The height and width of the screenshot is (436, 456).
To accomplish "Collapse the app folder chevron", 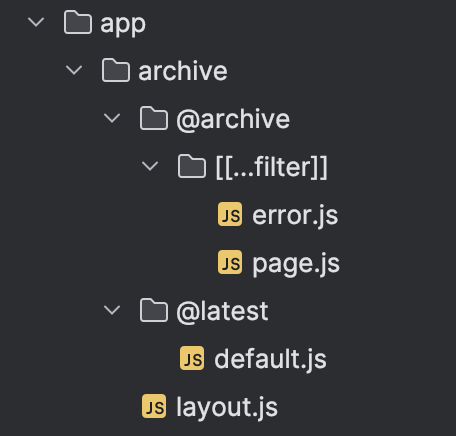I will click(x=36, y=22).
